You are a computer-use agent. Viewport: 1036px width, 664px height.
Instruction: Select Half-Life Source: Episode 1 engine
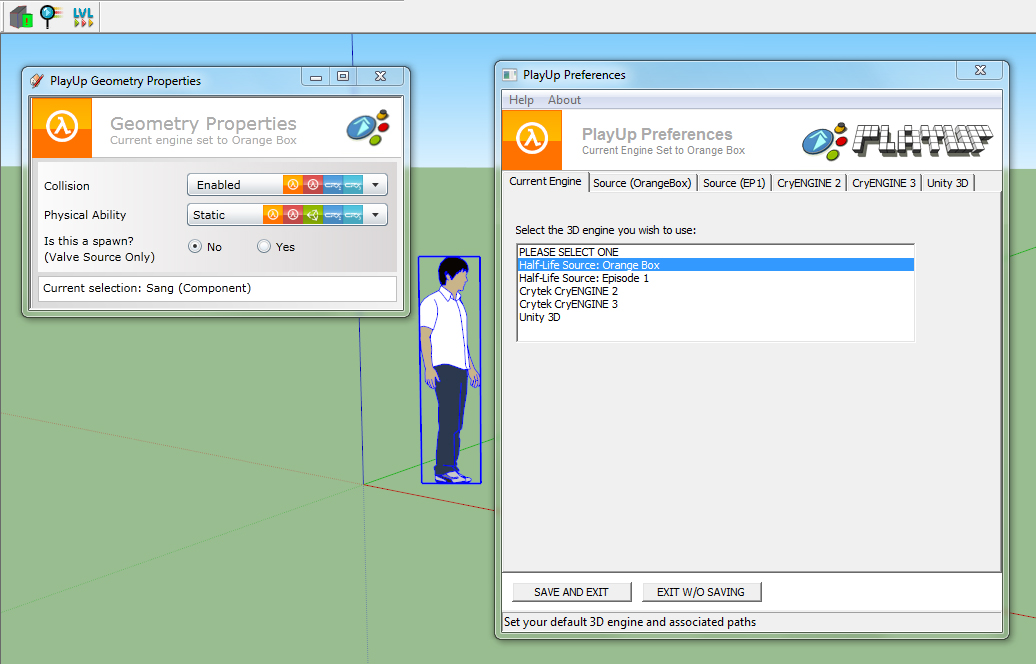pos(716,278)
